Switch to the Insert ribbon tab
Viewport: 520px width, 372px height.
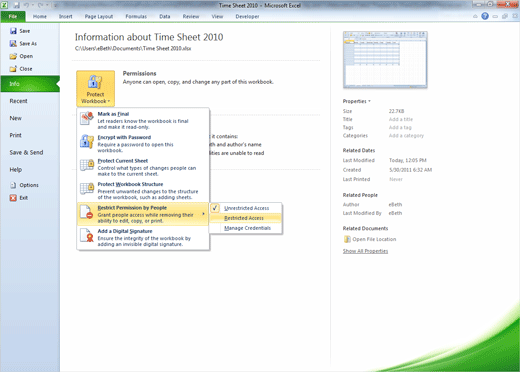[66, 16]
